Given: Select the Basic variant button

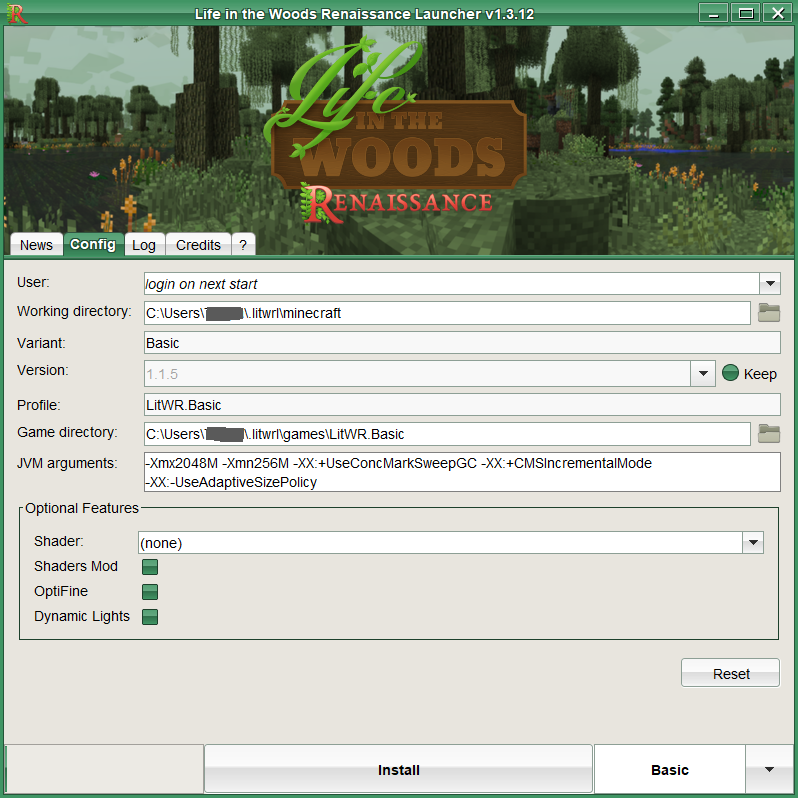Looking at the screenshot, I should pos(670,770).
